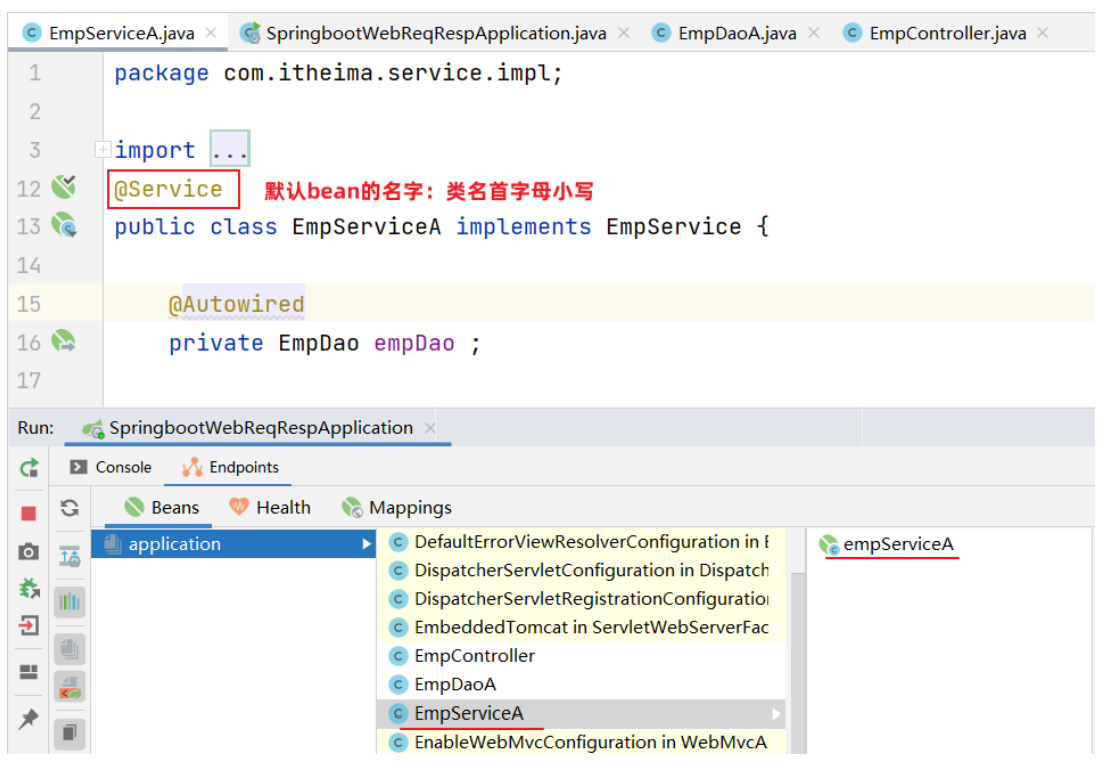This screenshot has width=1102, height=762.
Task: Click the sort beans icon
Action: point(70,557)
